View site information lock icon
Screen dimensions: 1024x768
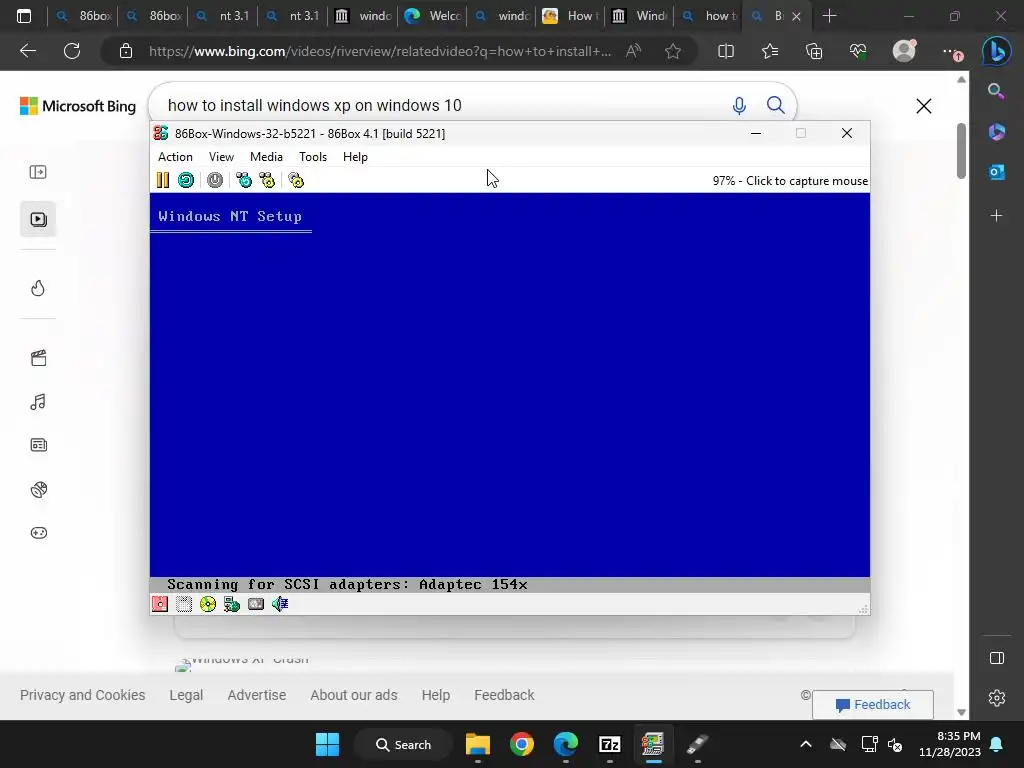coord(126,51)
